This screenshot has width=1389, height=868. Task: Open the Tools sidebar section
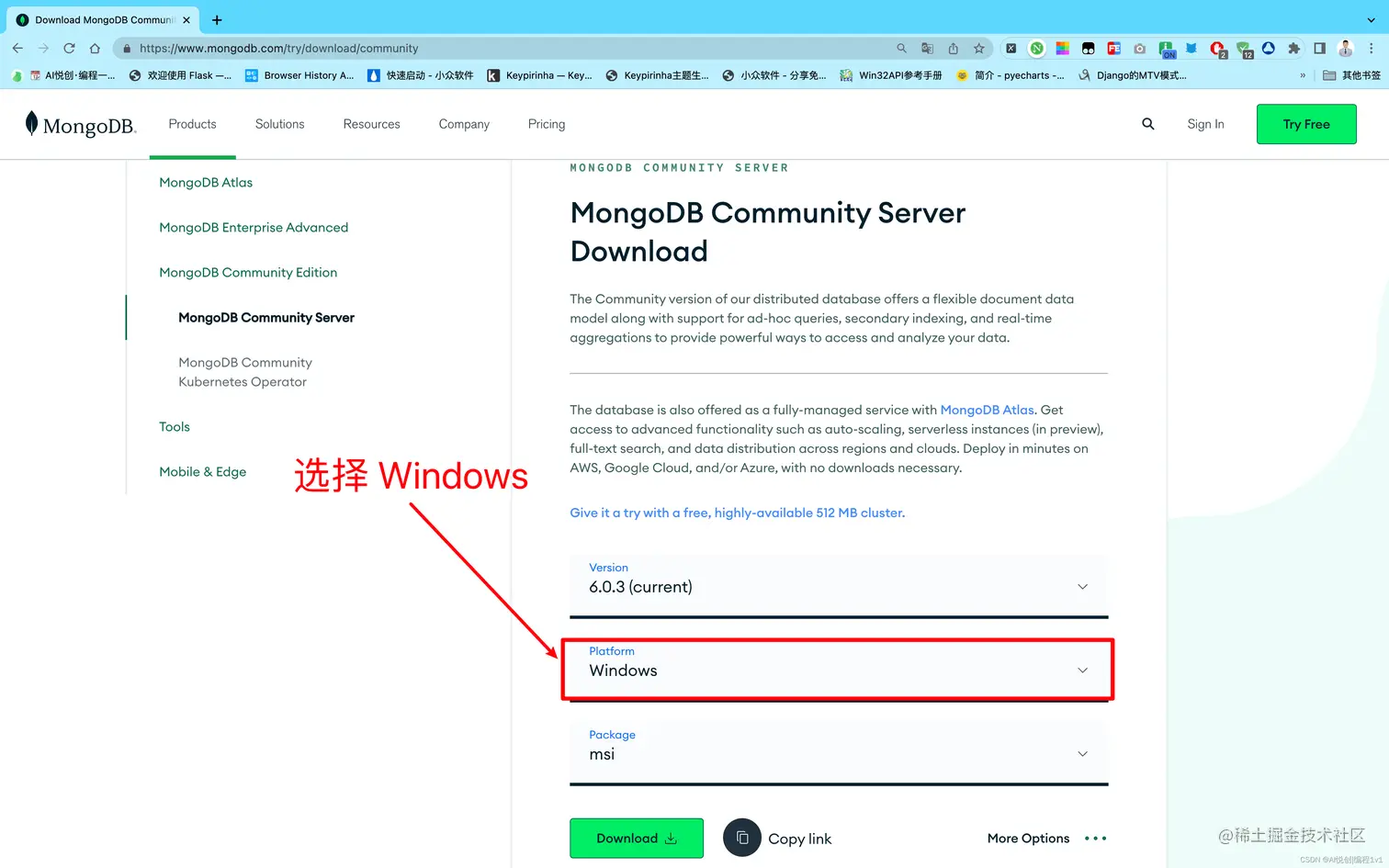tap(175, 426)
